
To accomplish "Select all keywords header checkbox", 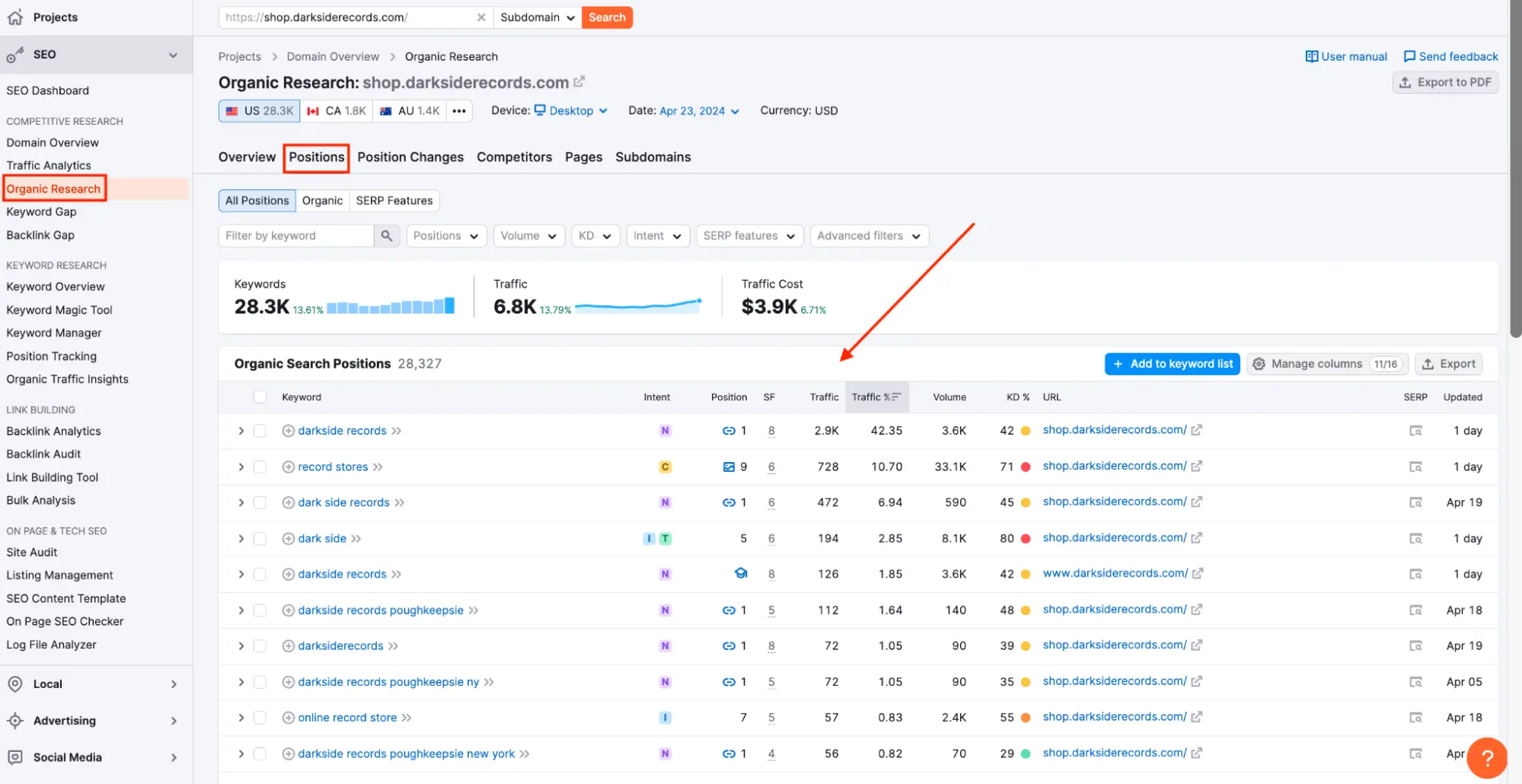I will click(x=260, y=397).
